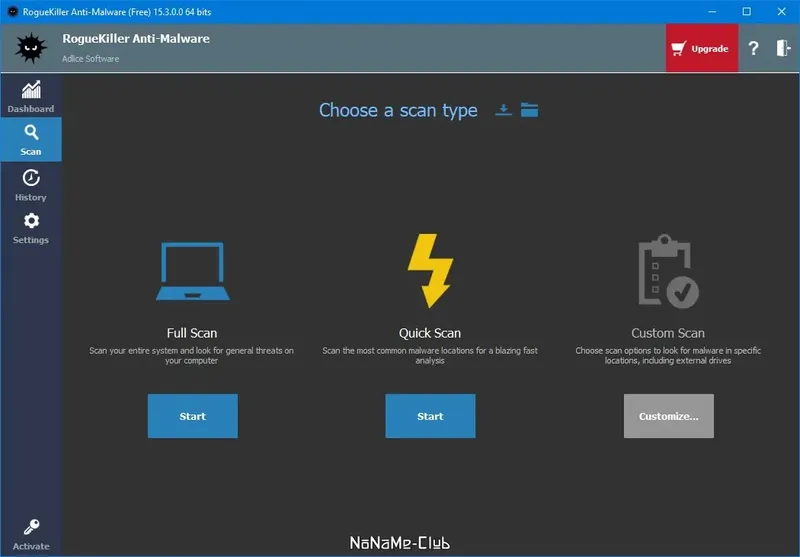The height and width of the screenshot is (557, 800).
Task: Click the Full Scan title text
Action: 192,333
